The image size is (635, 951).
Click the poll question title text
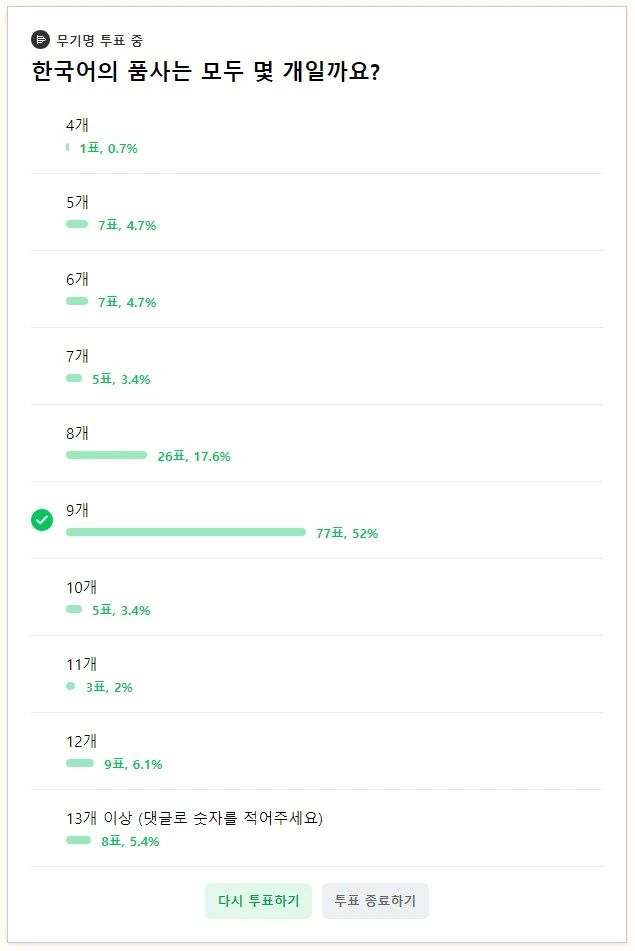(206, 72)
